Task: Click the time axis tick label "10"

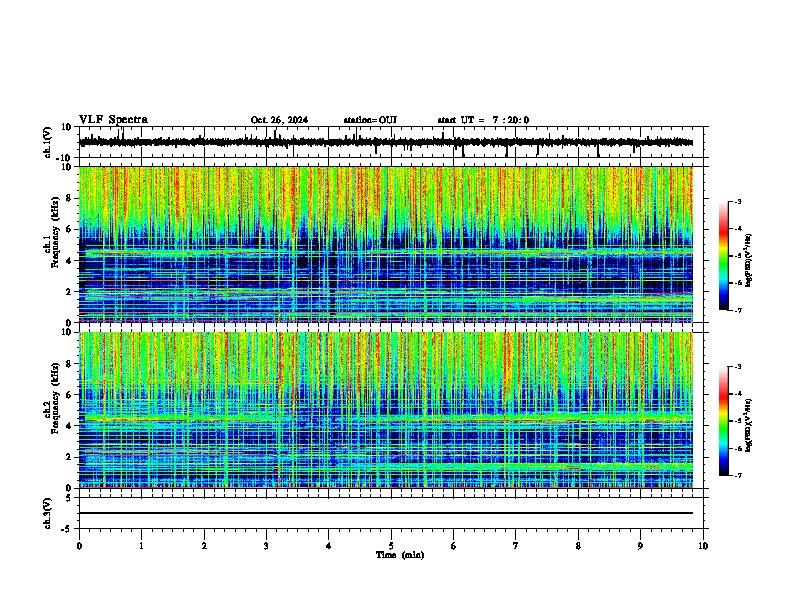Action: click(703, 546)
